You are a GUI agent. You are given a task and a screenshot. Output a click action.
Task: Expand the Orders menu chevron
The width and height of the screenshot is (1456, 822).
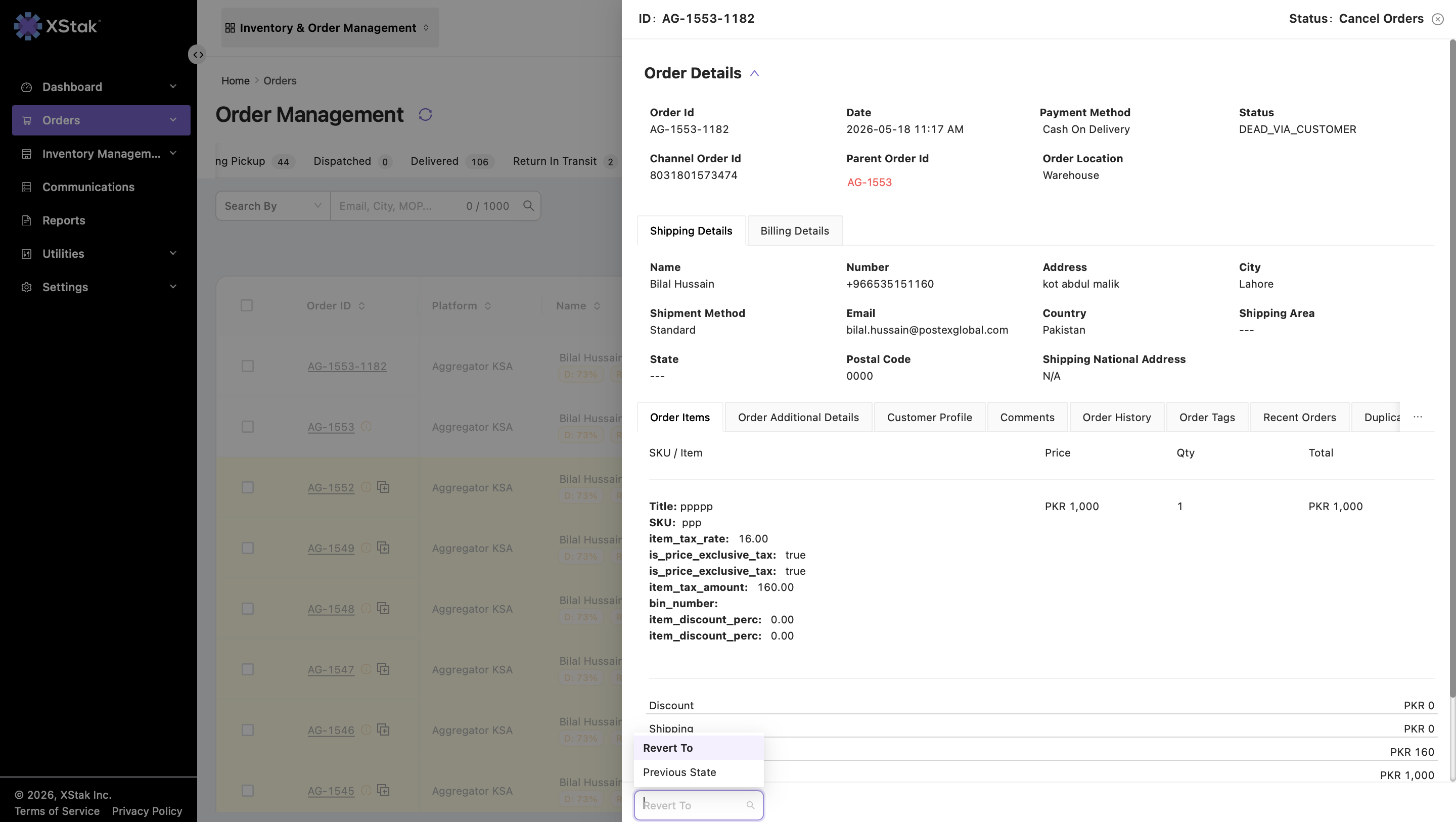[x=173, y=120]
